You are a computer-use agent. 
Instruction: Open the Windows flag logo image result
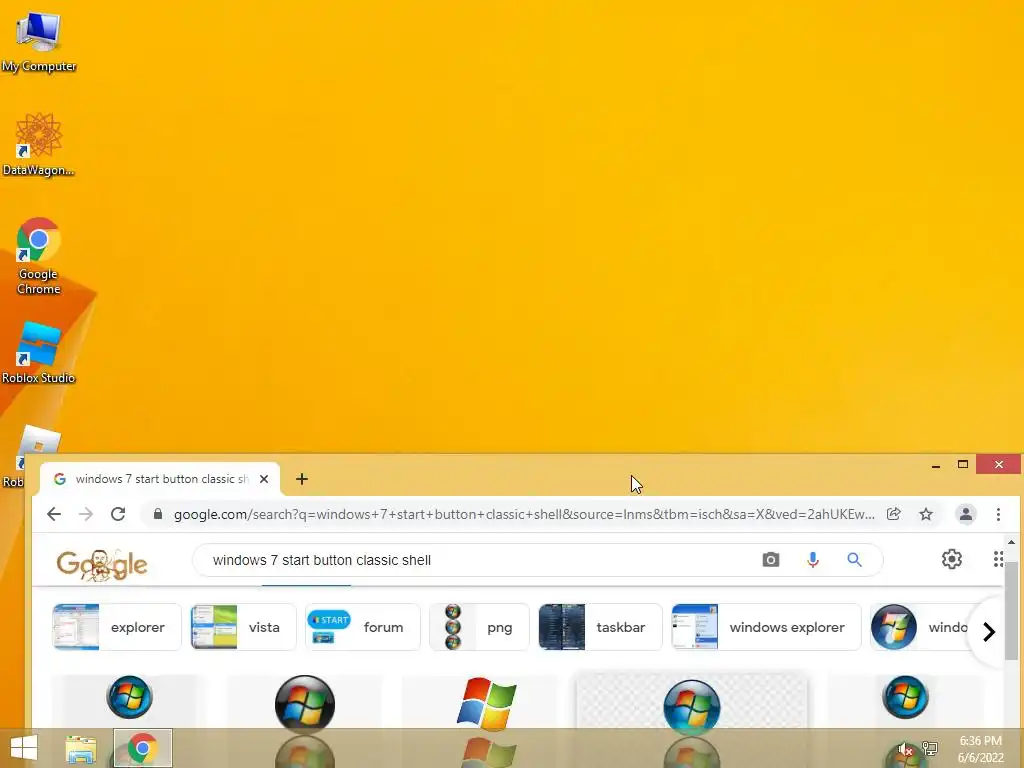click(487, 702)
